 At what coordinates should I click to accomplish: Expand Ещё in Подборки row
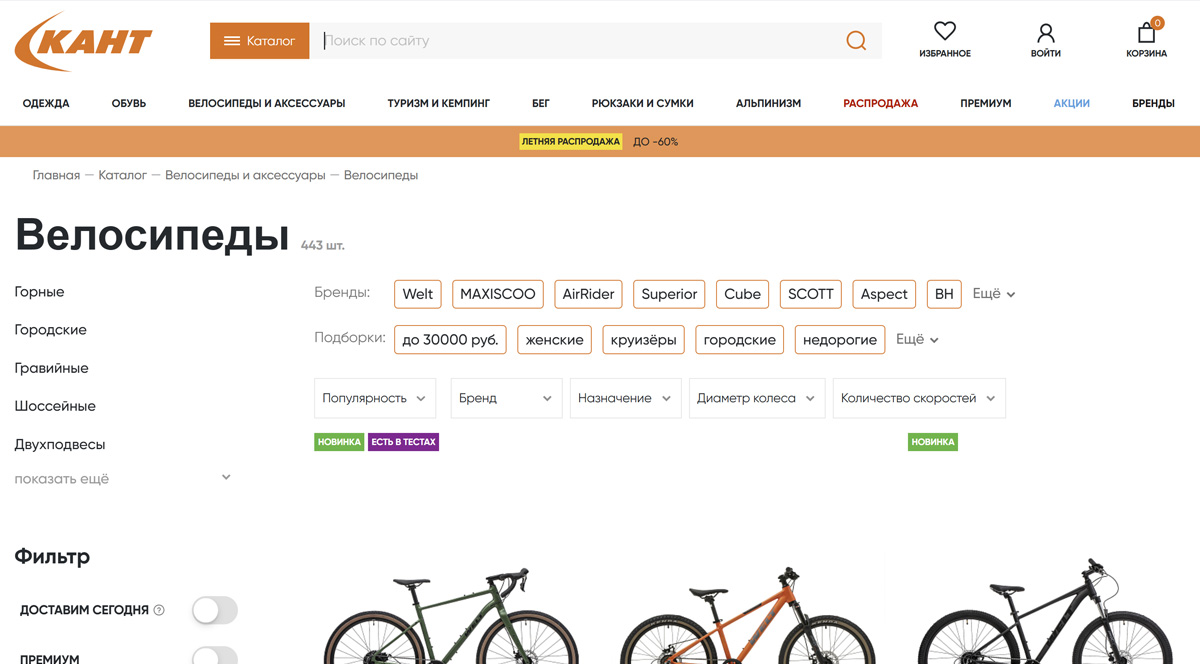point(917,340)
